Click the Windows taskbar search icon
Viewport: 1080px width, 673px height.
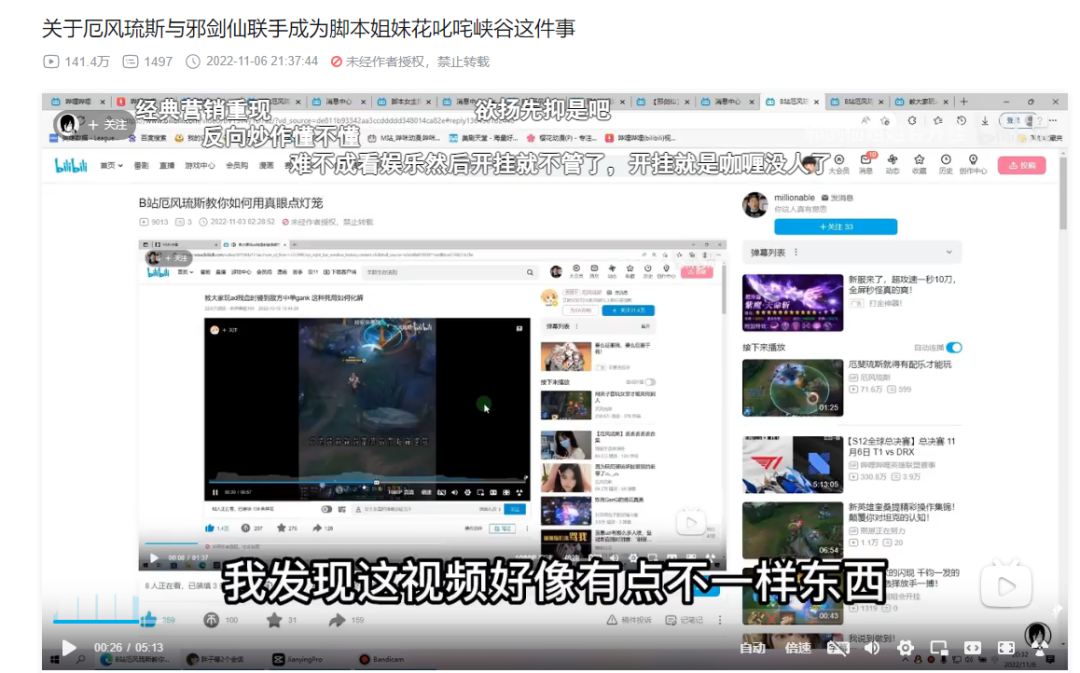point(81,660)
